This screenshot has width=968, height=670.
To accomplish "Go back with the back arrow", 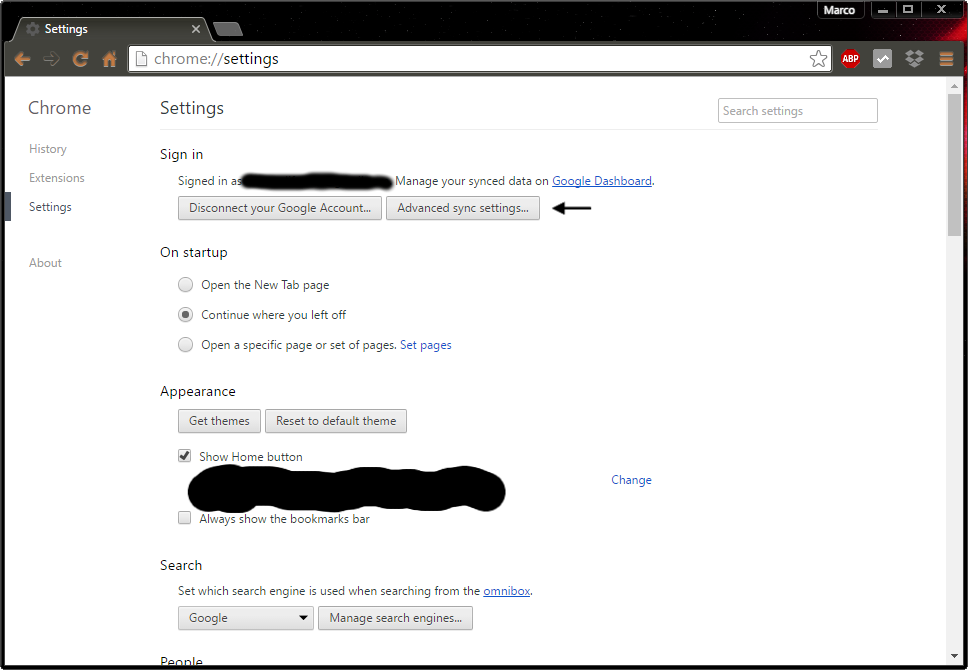I will pos(22,59).
